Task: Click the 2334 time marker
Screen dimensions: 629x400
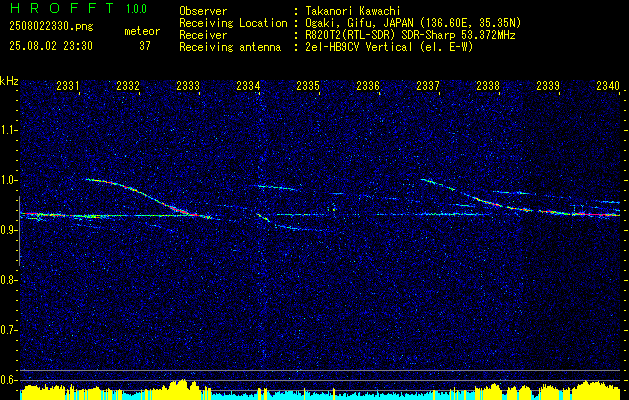Action: tap(248, 85)
